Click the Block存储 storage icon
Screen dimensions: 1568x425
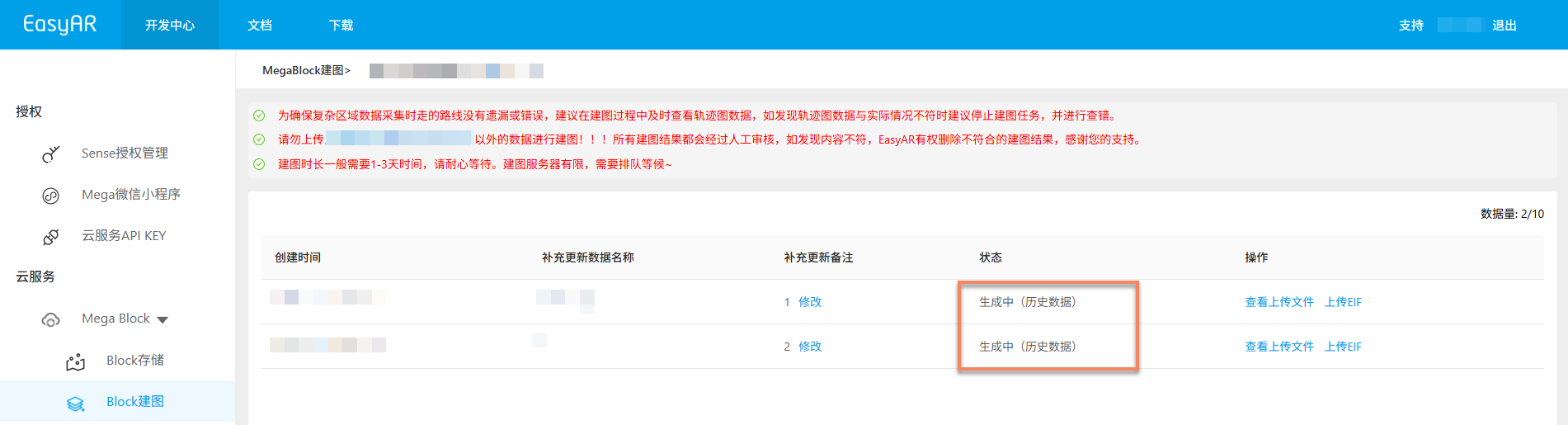click(x=75, y=361)
